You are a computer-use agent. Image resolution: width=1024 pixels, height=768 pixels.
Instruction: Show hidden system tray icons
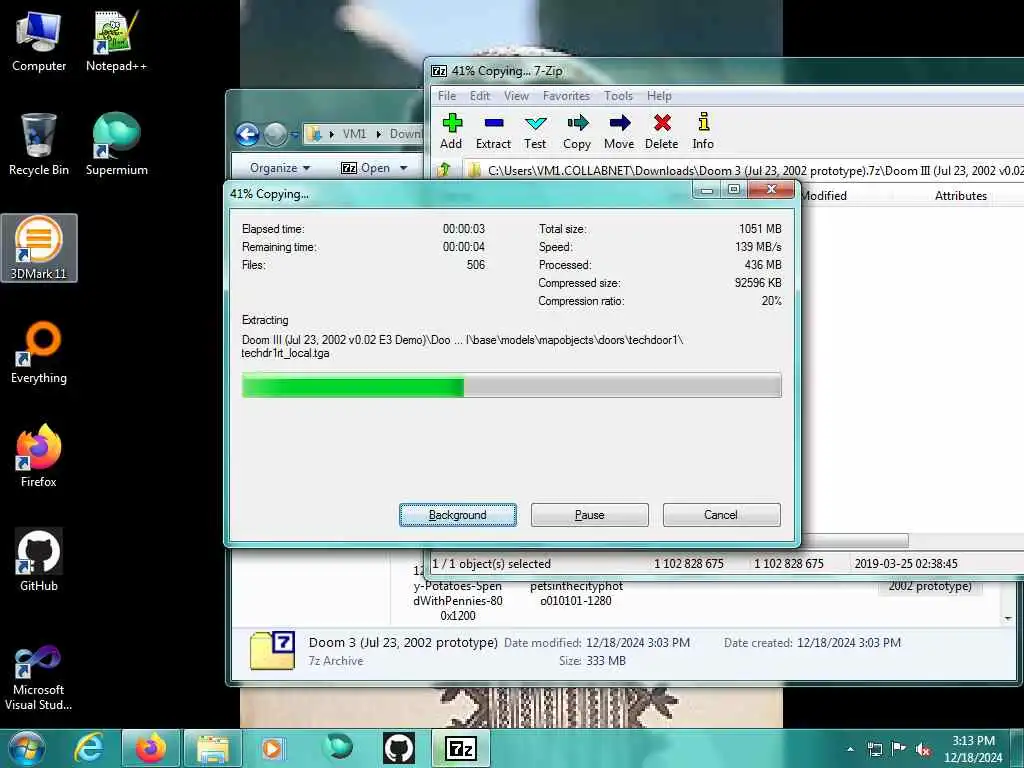coord(850,750)
